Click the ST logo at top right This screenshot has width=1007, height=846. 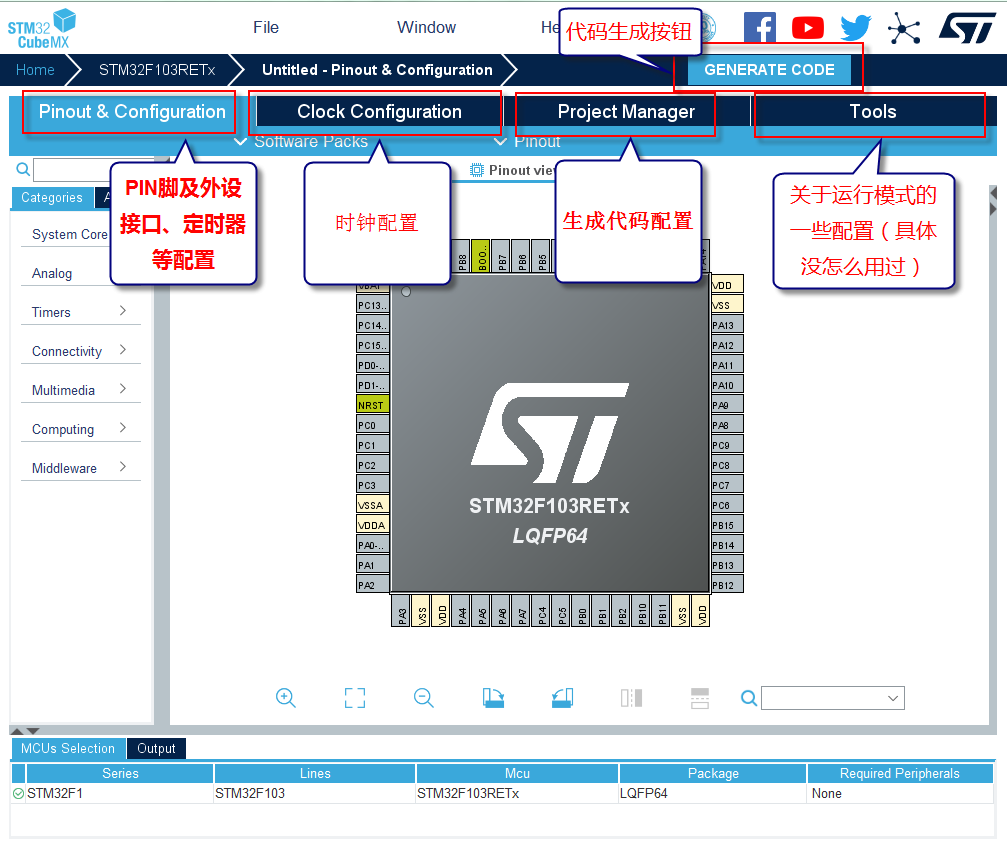pyautogui.click(x=967, y=28)
